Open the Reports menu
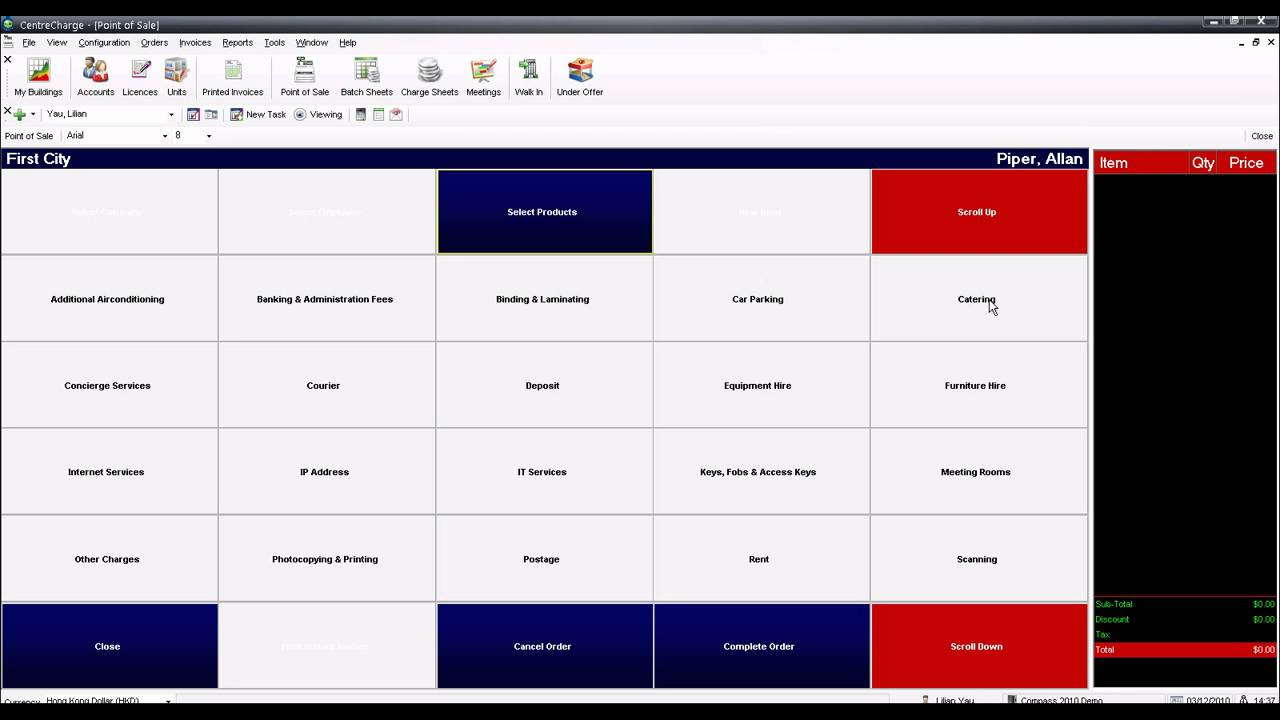1280x720 pixels. coord(237,43)
